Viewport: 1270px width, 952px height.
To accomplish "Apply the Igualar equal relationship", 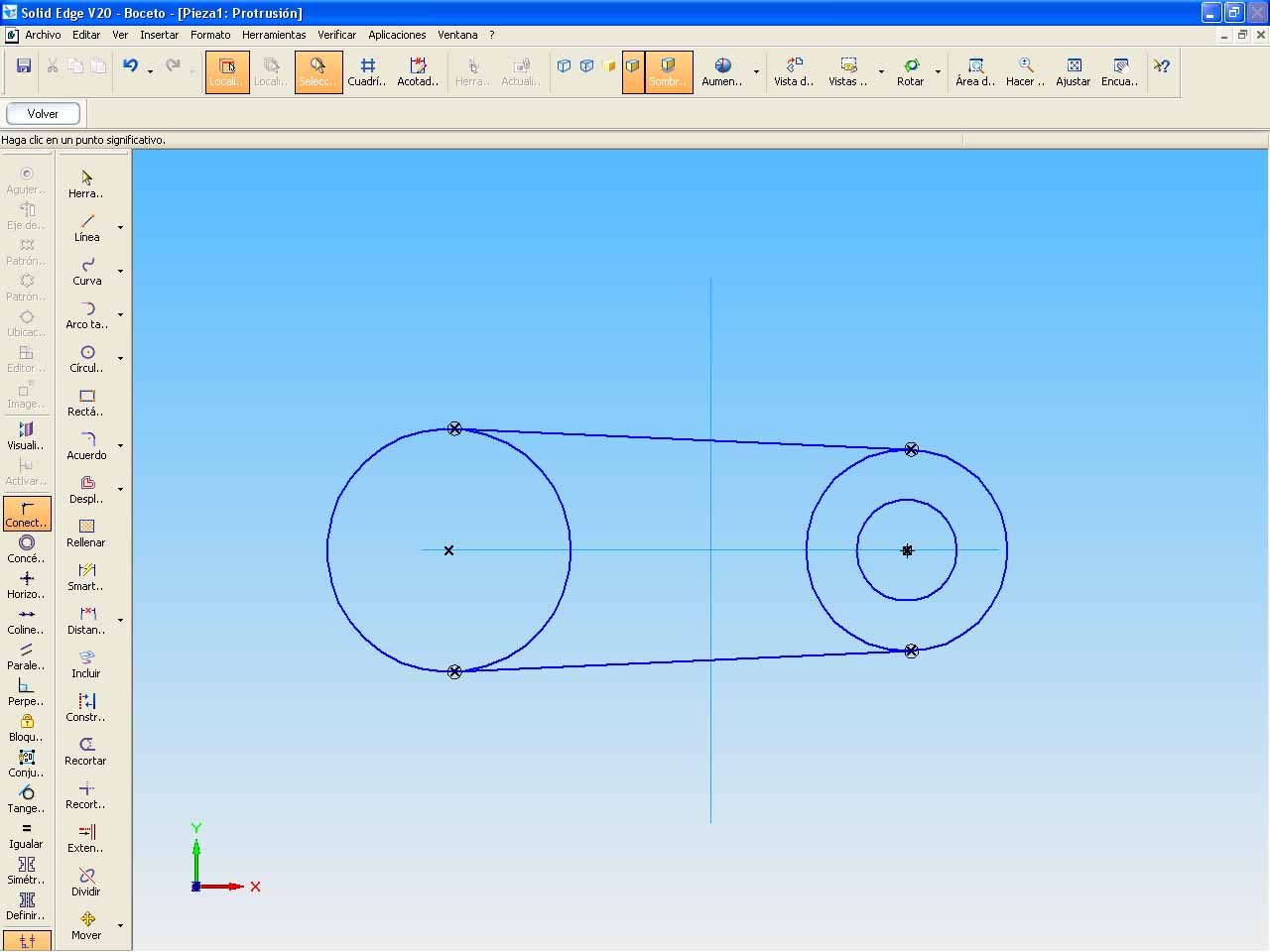I will click(x=27, y=835).
